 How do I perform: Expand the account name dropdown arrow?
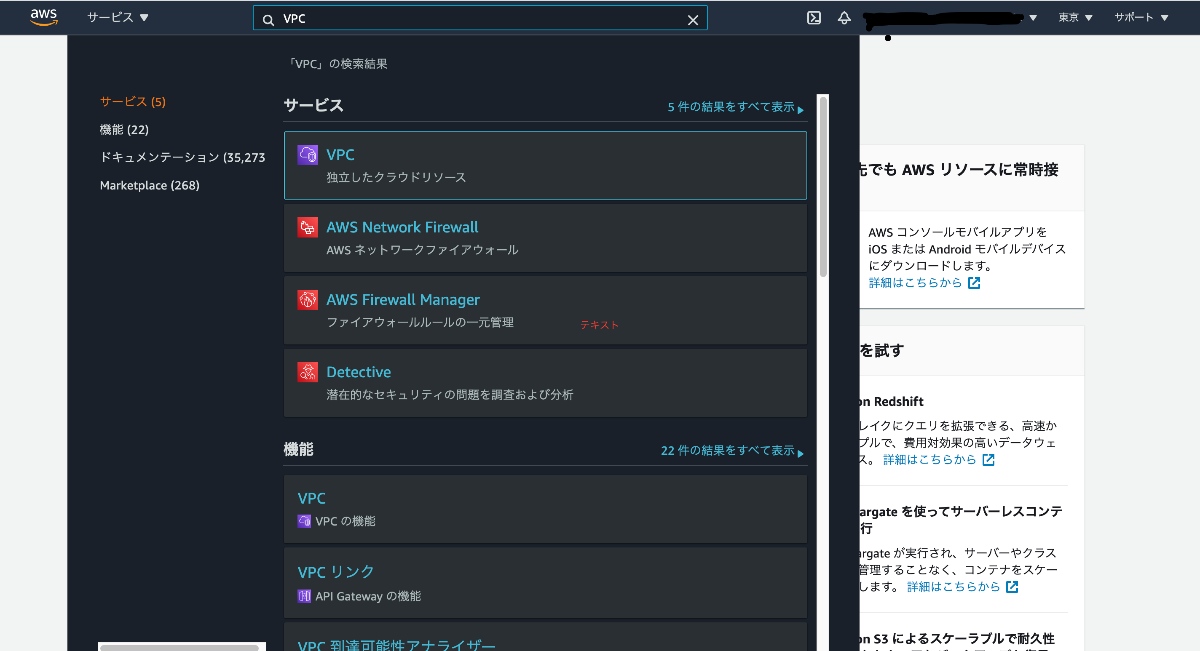point(1033,18)
